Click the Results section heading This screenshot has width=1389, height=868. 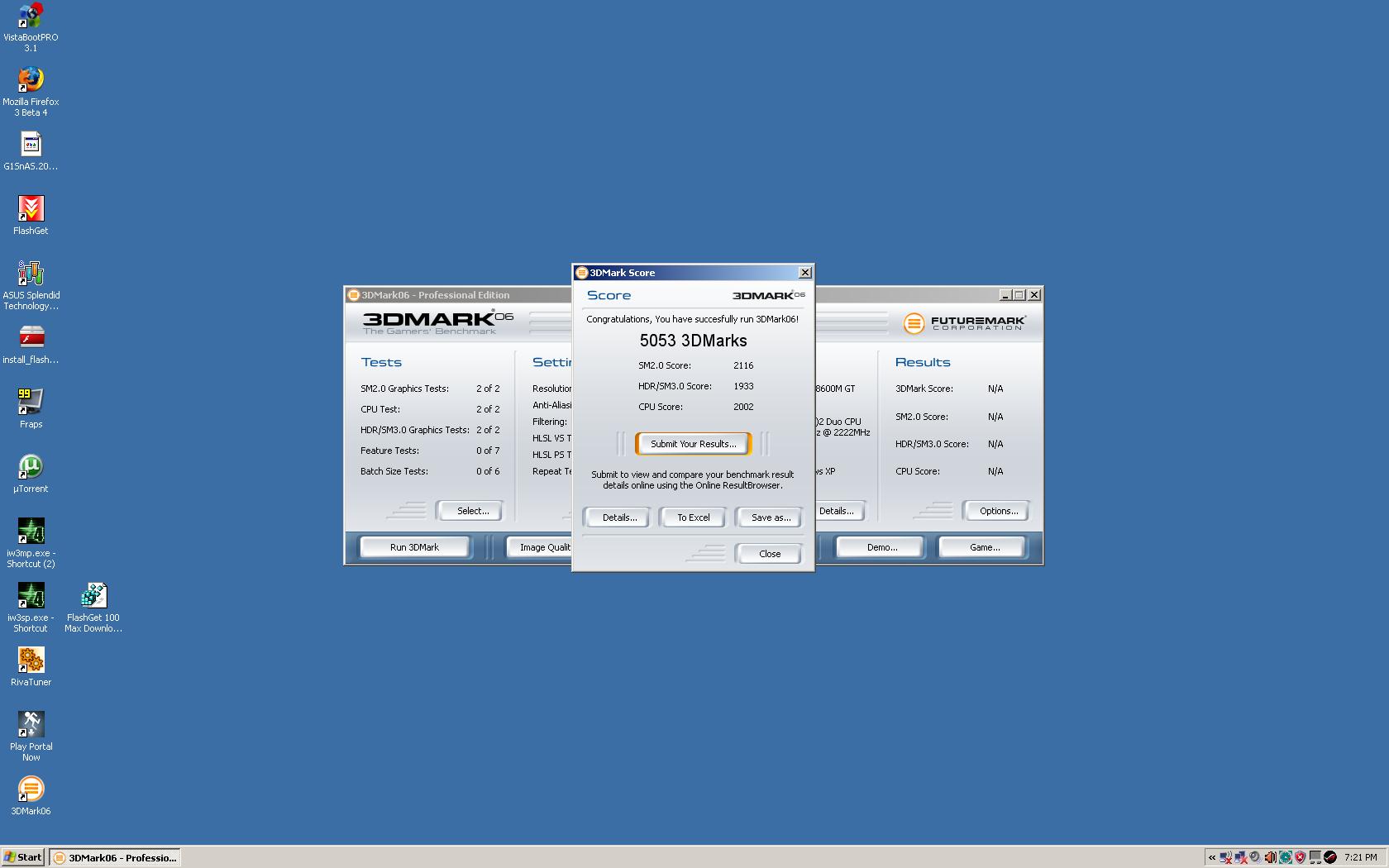923,362
